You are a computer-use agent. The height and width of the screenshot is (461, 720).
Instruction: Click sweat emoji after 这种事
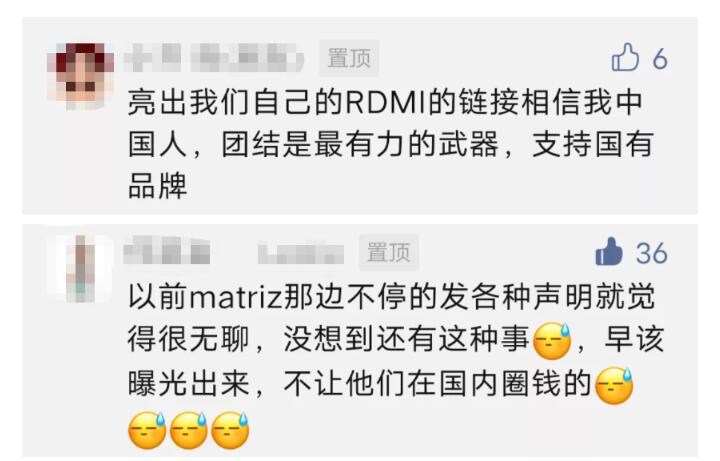(552, 341)
